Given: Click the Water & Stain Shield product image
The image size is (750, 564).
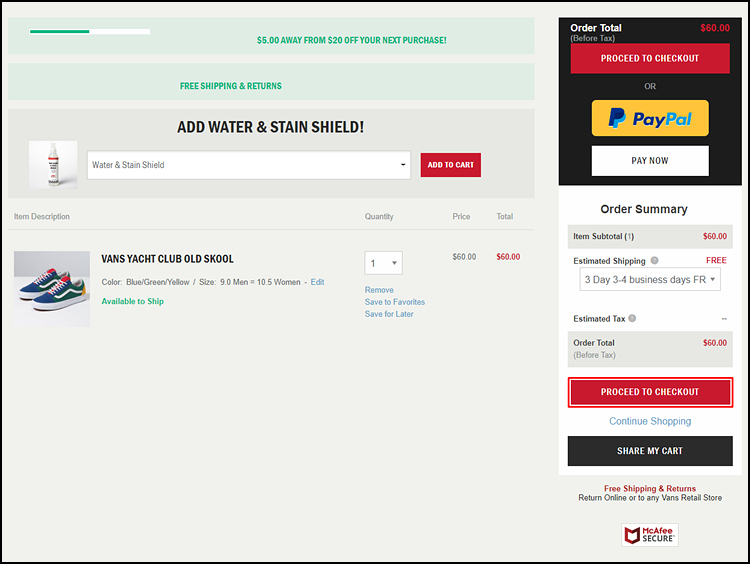Looking at the screenshot, I should pos(53,165).
